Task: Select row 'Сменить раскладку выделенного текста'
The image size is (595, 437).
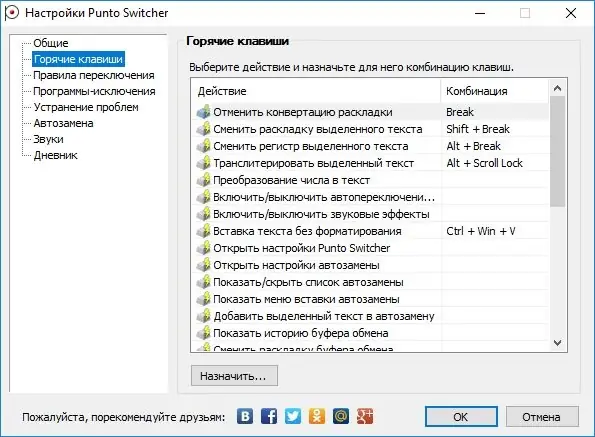Action: point(370,129)
